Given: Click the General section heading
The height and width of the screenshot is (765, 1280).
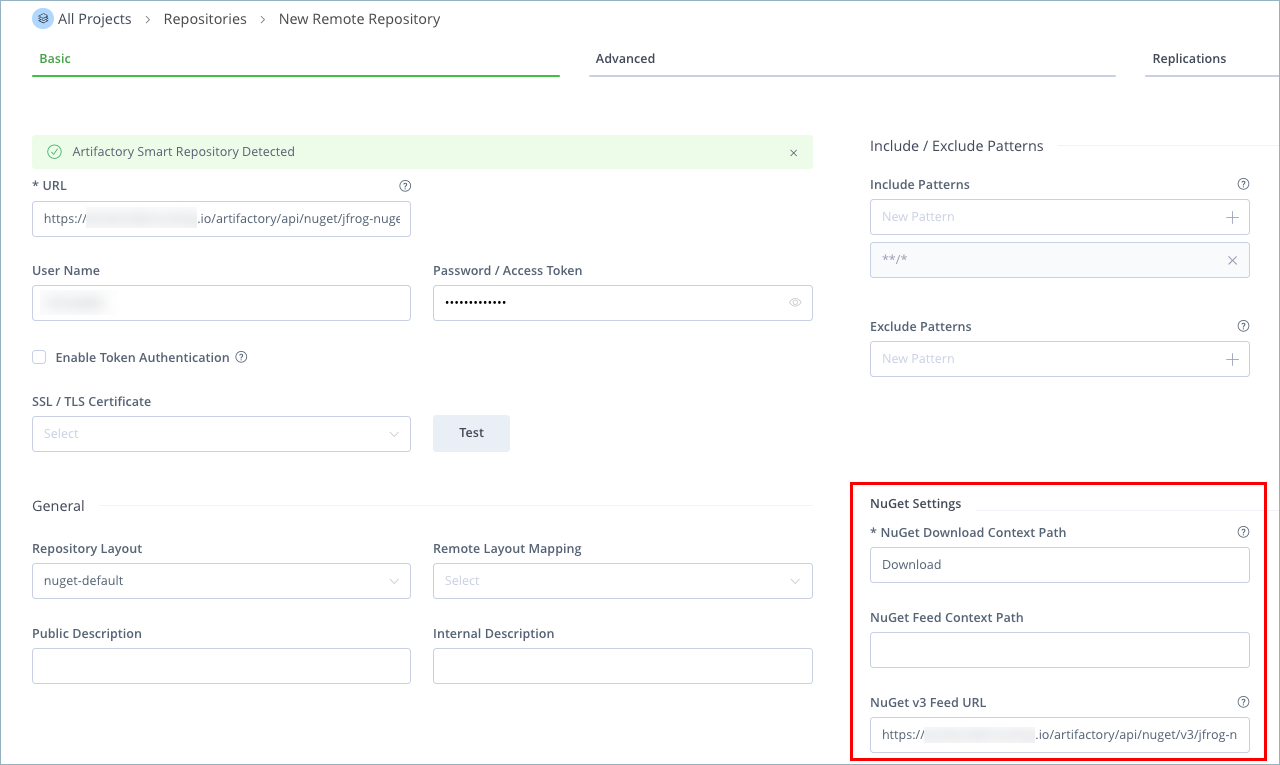Looking at the screenshot, I should pyautogui.click(x=58, y=506).
